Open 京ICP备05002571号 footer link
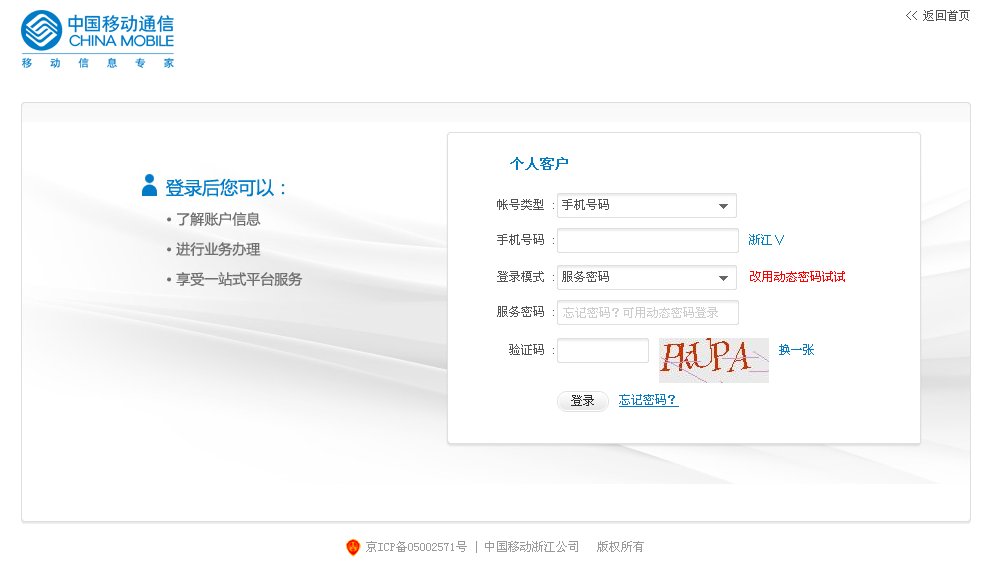Image resolution: width=1006 pixels, height=566 pixels. click(416, 547)
